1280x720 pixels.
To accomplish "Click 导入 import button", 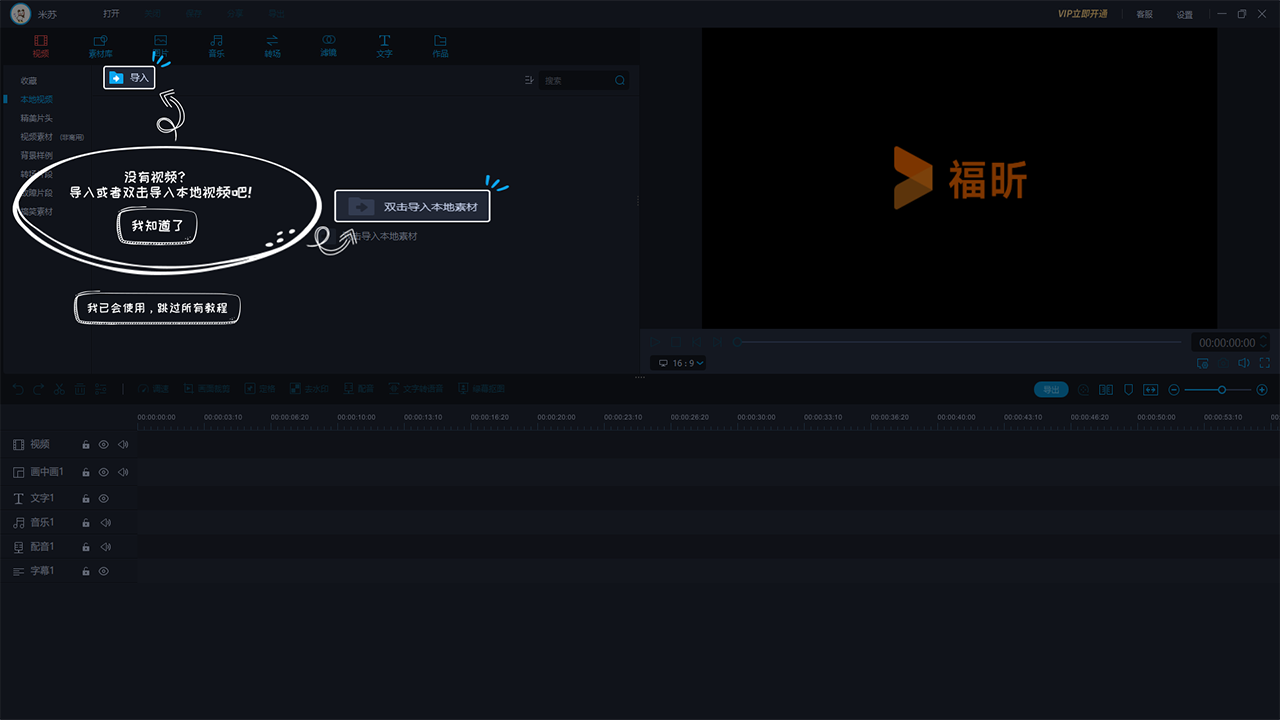I will [129, 77].
